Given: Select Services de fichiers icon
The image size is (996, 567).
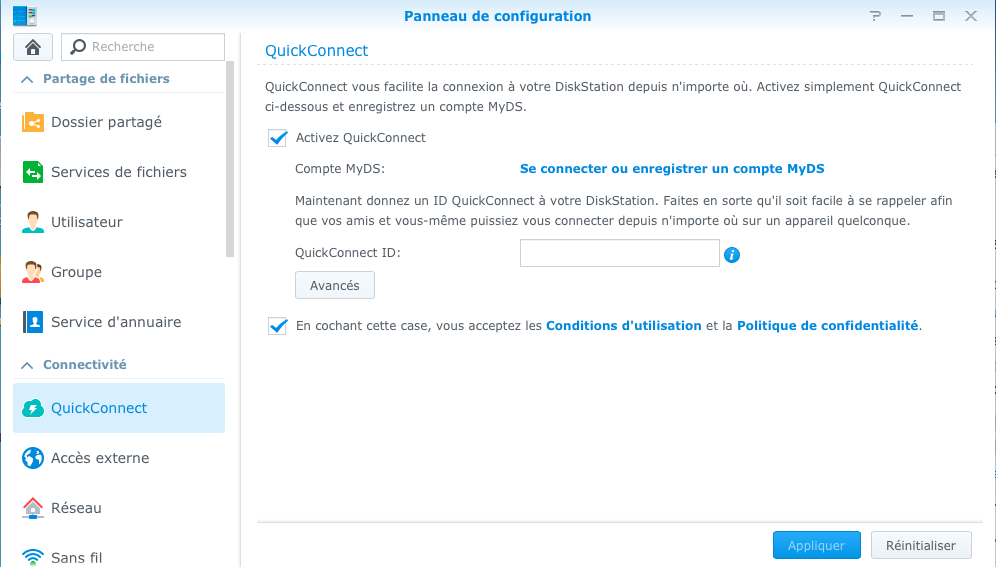Looking at the screenshot, I should pyautogui.click(x=33, y=172).
